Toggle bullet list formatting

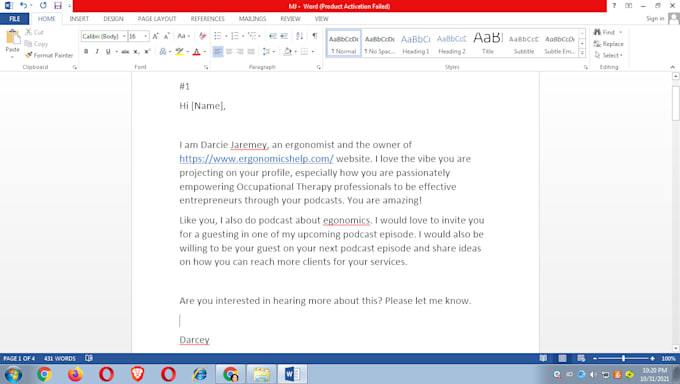coord(218,36)
